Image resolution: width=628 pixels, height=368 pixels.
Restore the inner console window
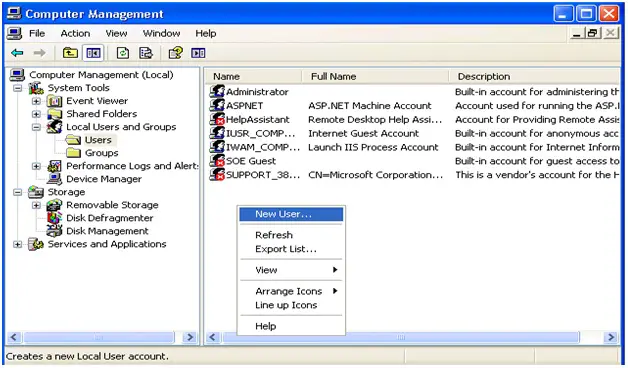pos(592,33)
